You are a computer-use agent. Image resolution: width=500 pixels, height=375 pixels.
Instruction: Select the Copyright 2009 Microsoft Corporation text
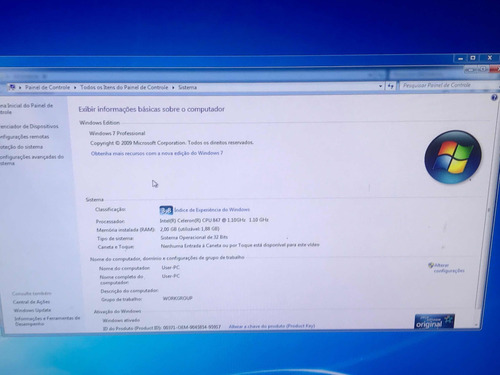tap(172, 143)
